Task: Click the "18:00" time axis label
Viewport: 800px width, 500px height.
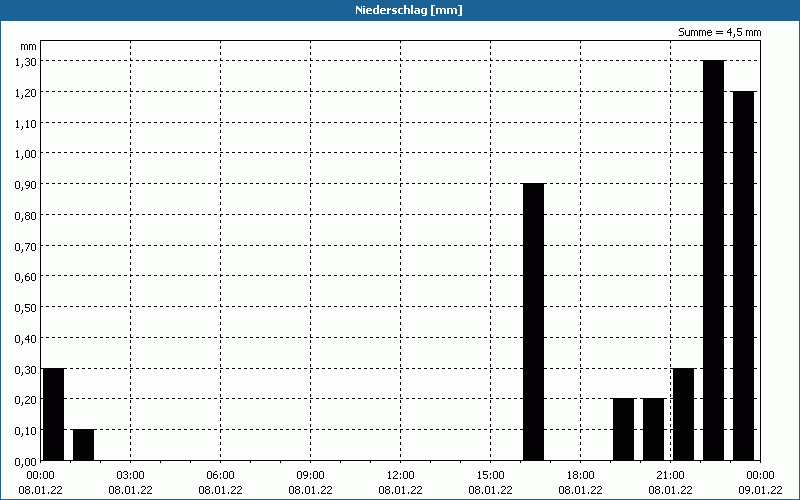Action: tap(581, 476)
